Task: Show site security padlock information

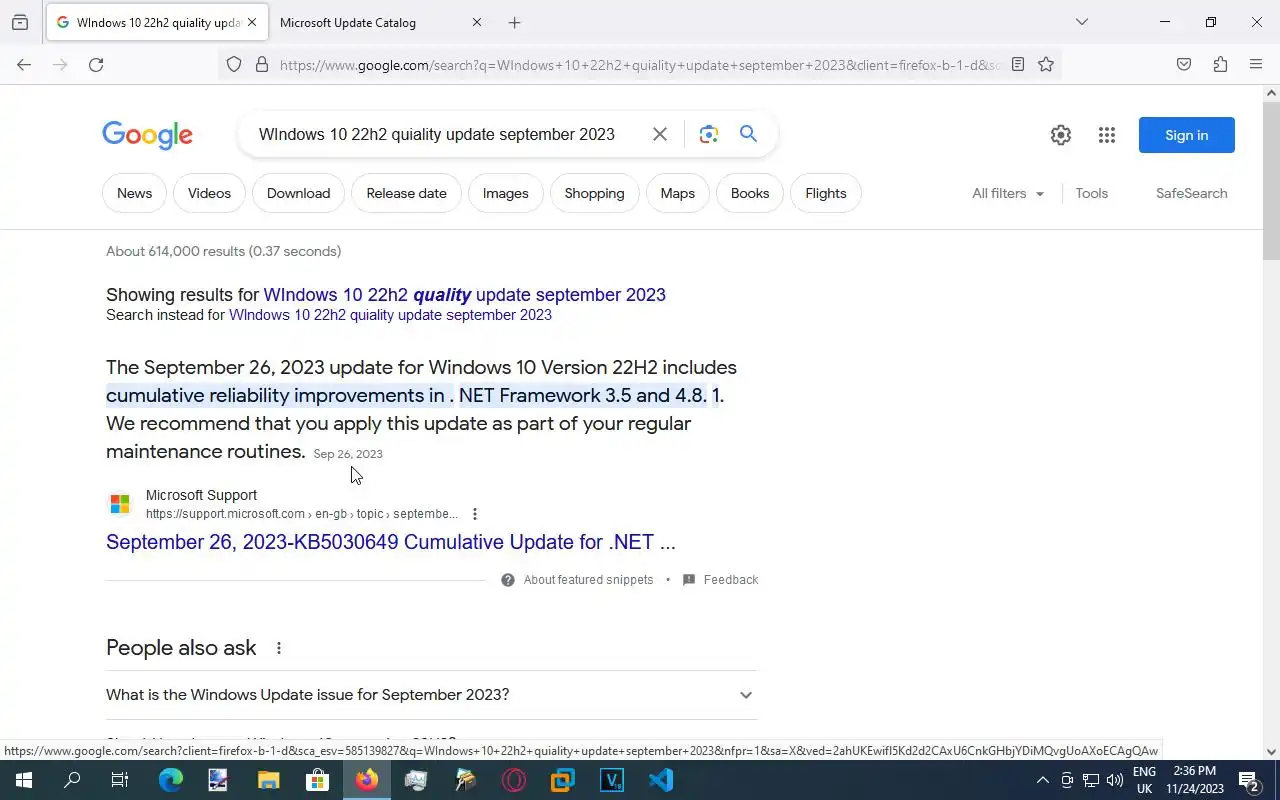Action: (x=262, y=64)
